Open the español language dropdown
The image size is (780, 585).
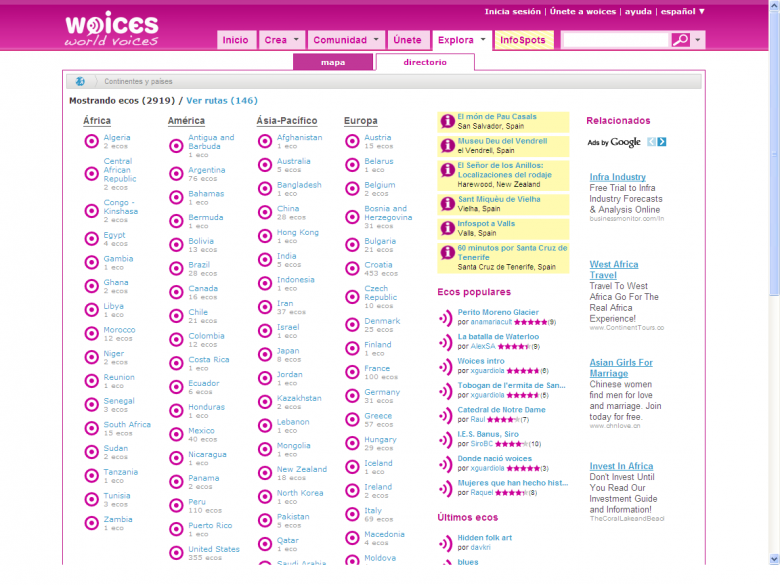682,11
